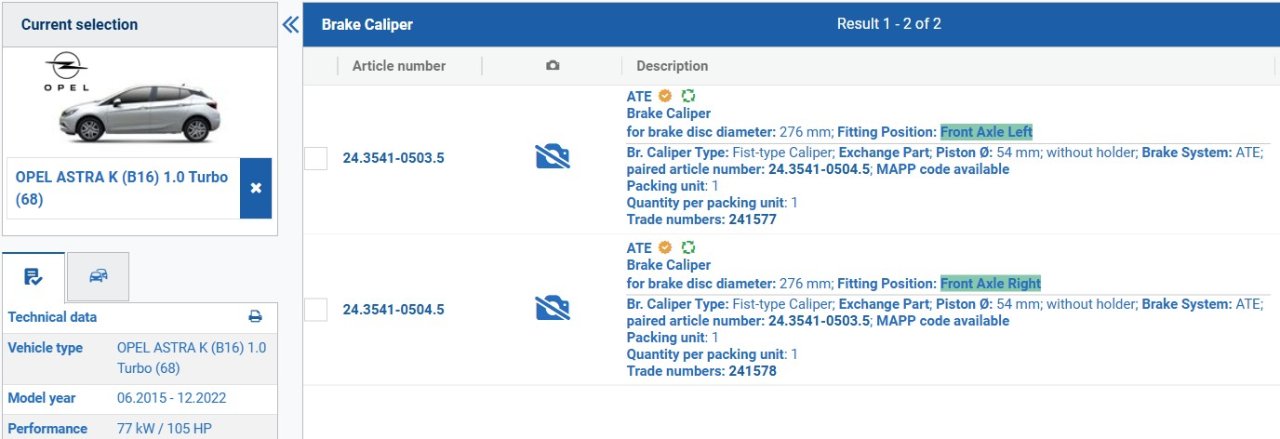
Task: Click the green exchange-part icon on second result
Action: point(688,248)
